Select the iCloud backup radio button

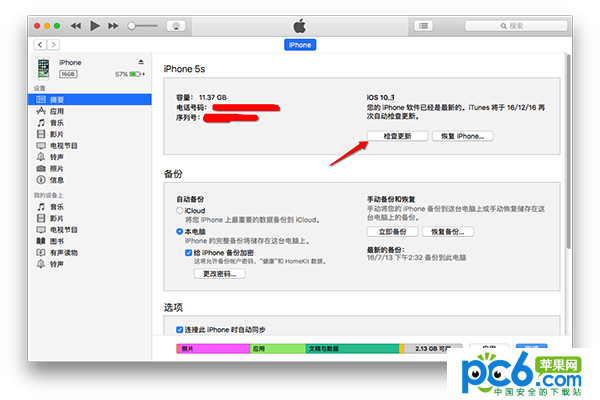tap(180, 211)
